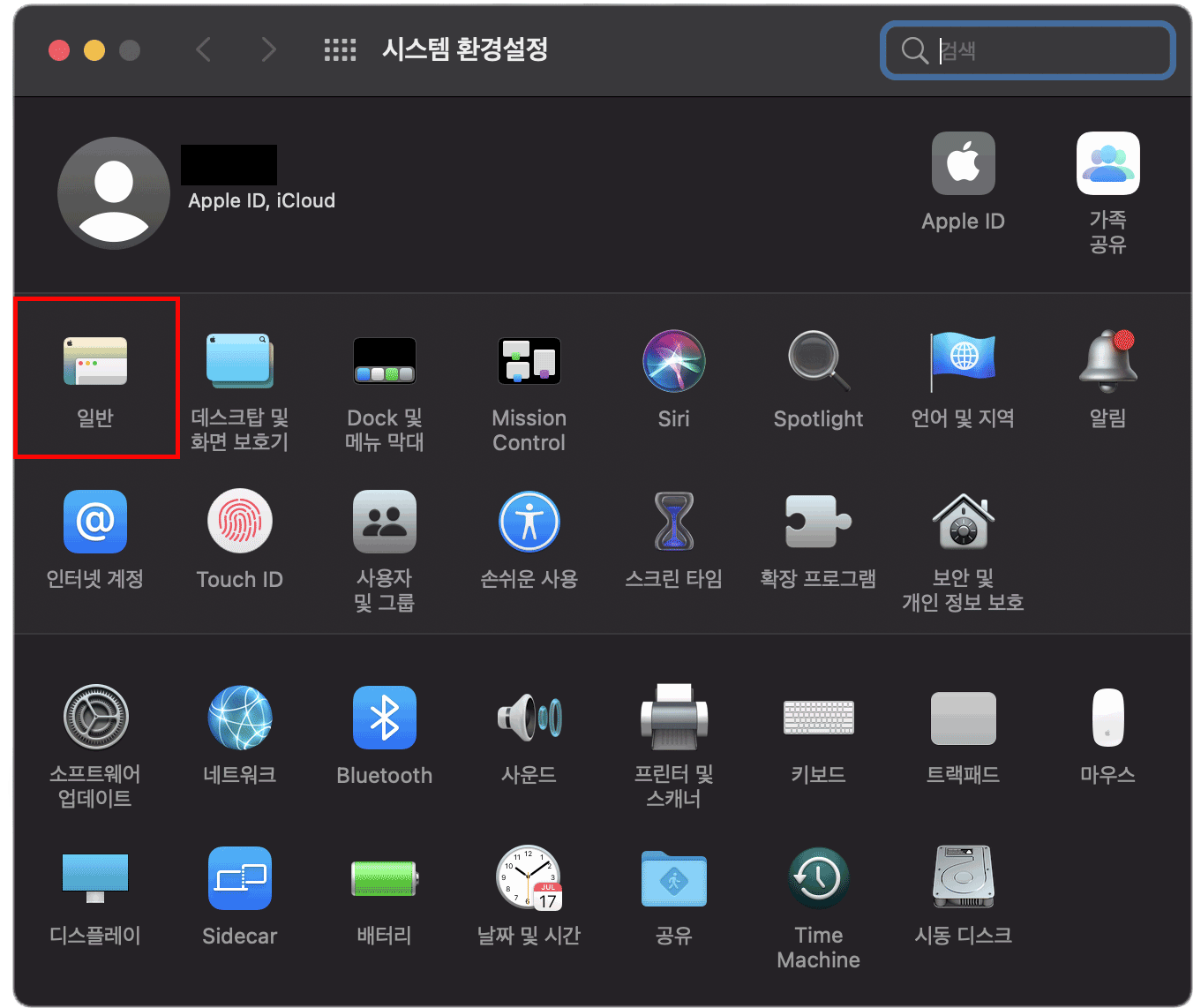
Task: Open 인터넷 계정 preferences
Action: (95, 522)
